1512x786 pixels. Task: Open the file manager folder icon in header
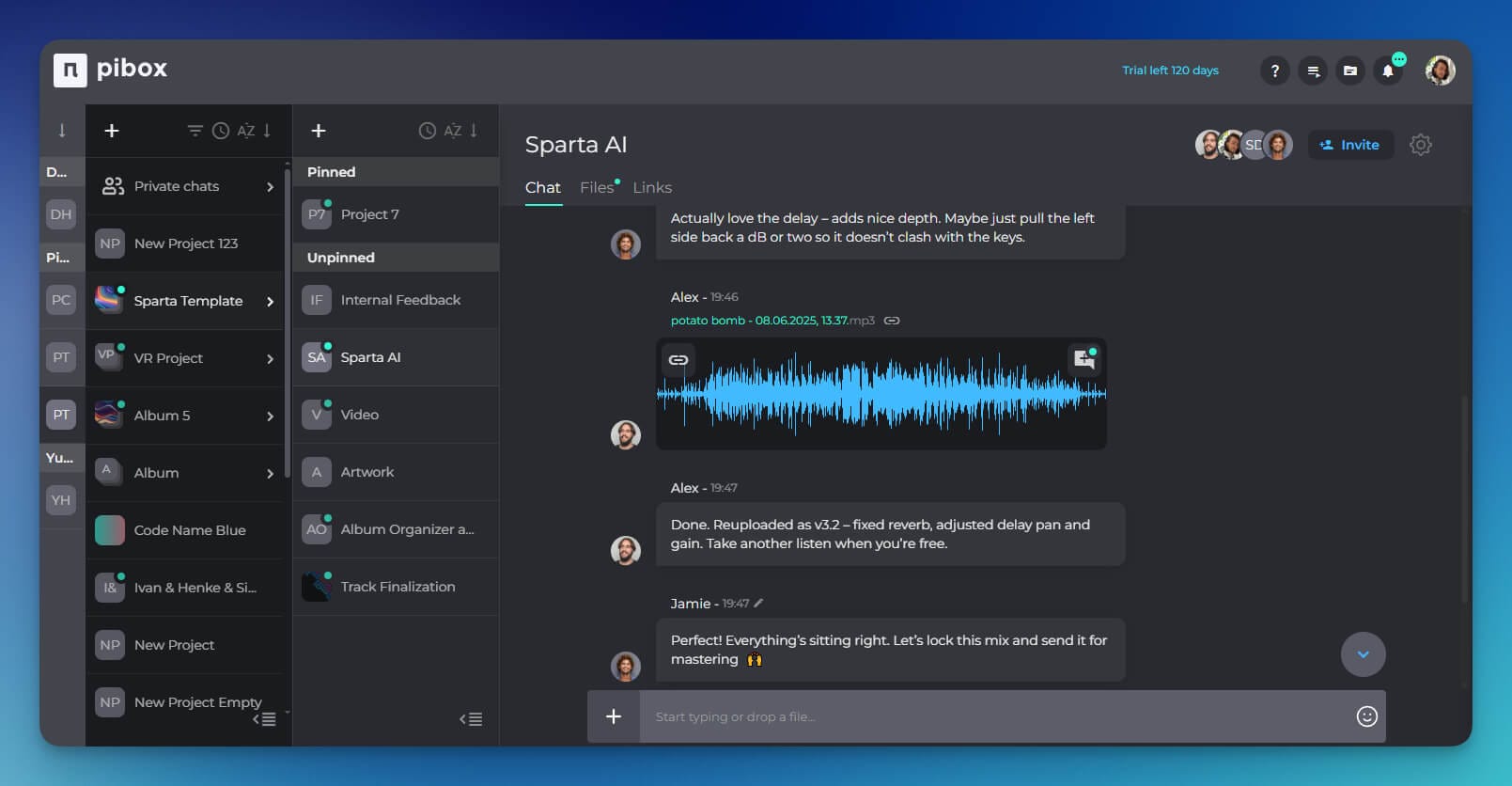pyautogui.click(x=1350, y=71)
